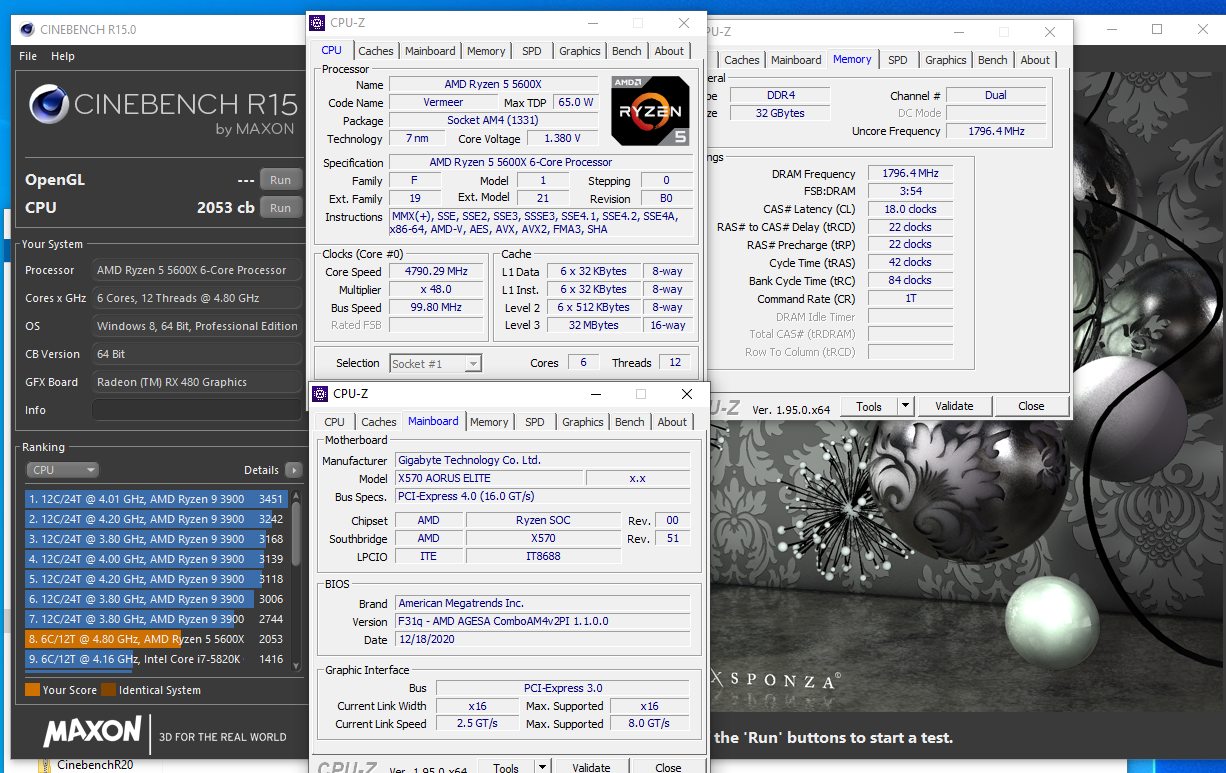Open the Help menu in Cinebench

[x=63, y=57]
